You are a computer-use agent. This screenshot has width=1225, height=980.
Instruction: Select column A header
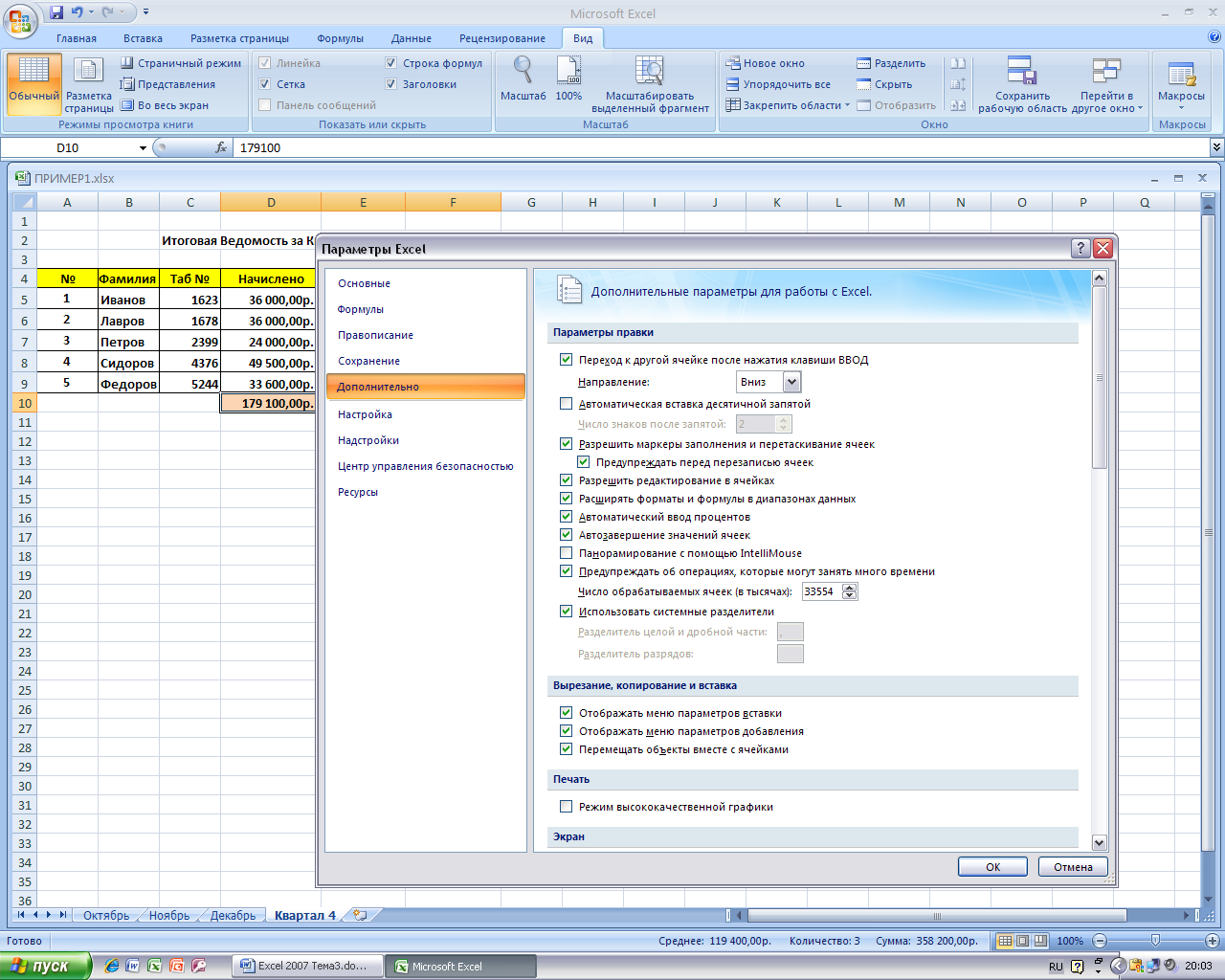pos(67,202)
